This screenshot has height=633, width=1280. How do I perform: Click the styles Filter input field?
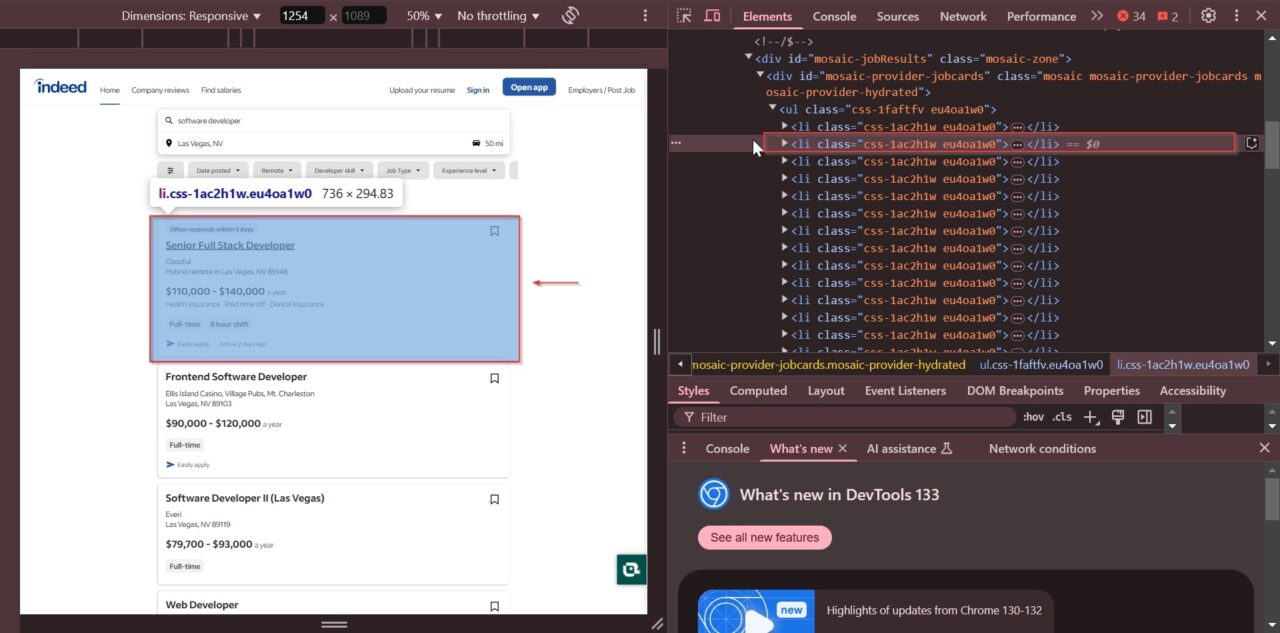(845, 417)
